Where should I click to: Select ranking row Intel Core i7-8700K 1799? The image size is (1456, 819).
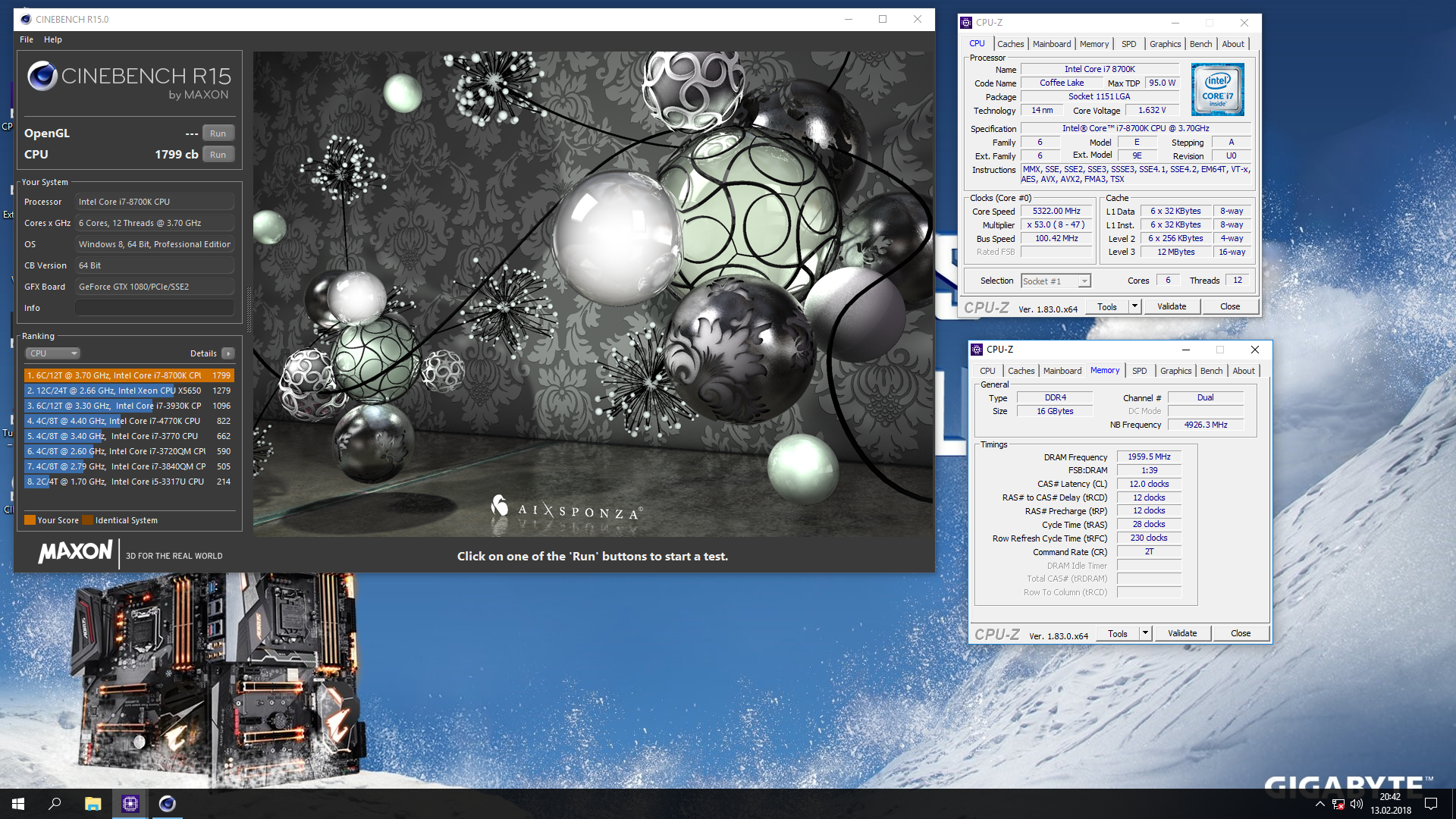pos(129,375)
